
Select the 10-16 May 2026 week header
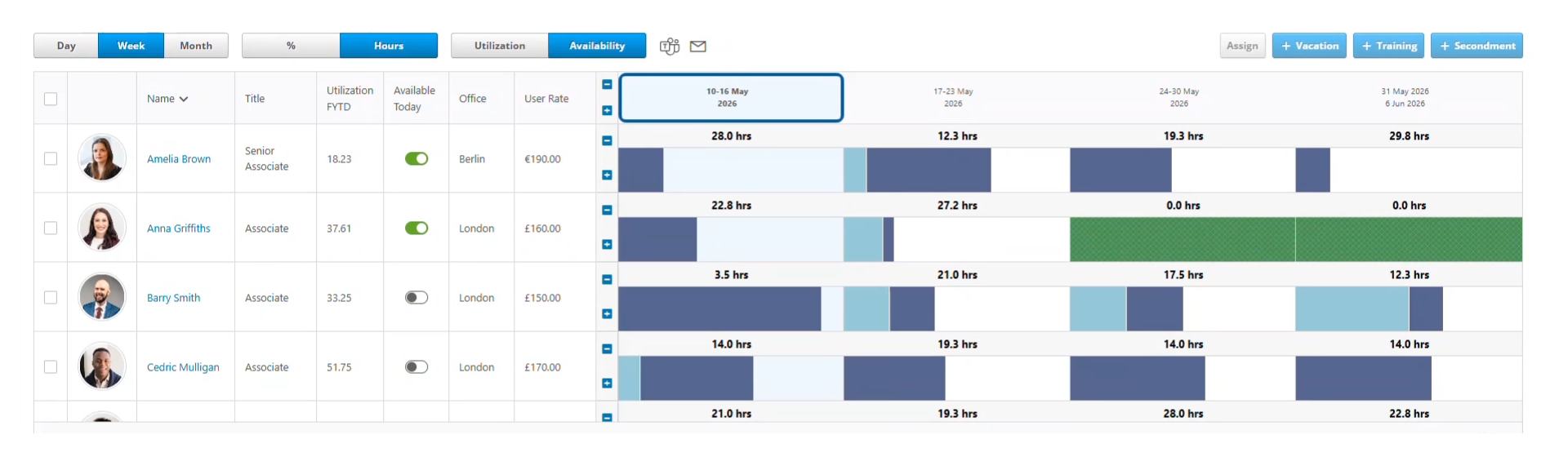point(731,98)
